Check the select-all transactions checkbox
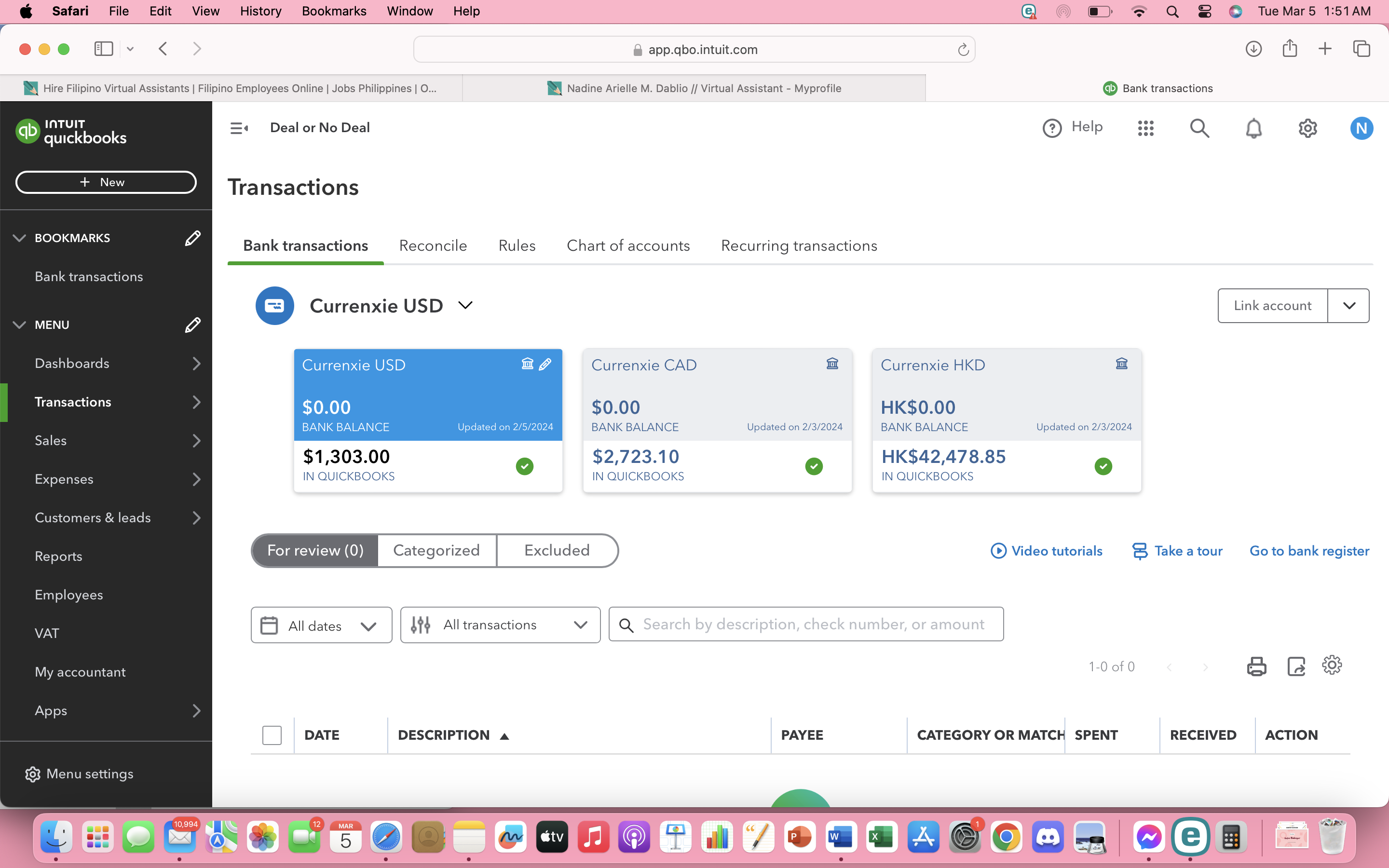This screenshot has height=868, width=1389. point(272,735)
